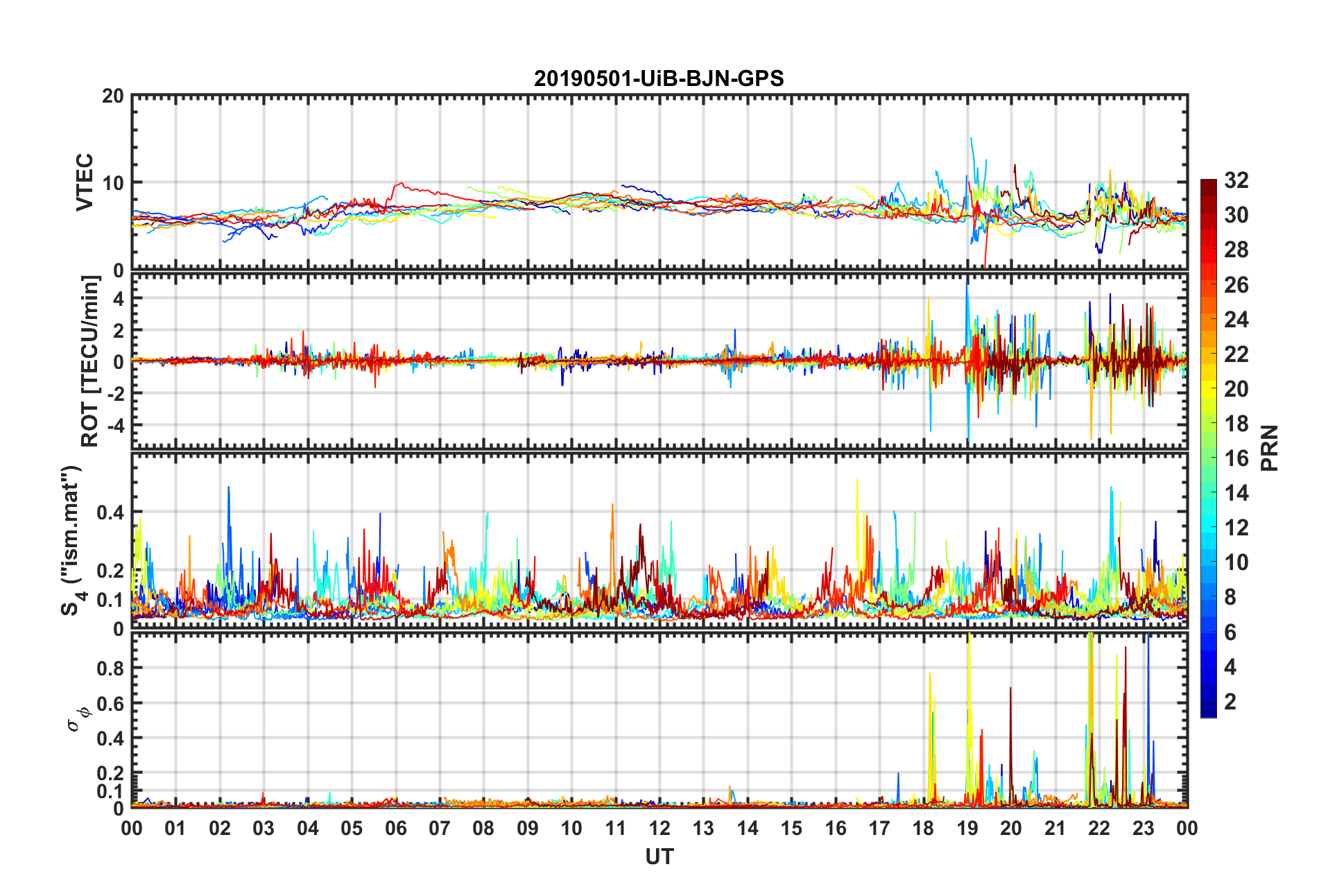The width and height of the screenshot is (1319, 896).
Task: Click the PRN colorbar label
Action: (x=1270, y=448)
